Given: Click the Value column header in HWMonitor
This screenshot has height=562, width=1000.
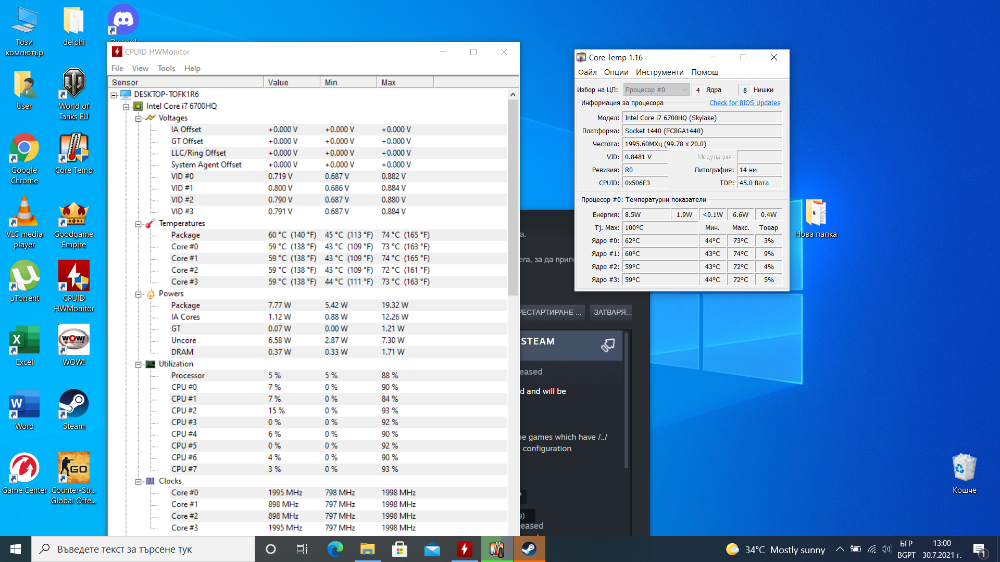Looking at the screenshot, I should point(291,82).
